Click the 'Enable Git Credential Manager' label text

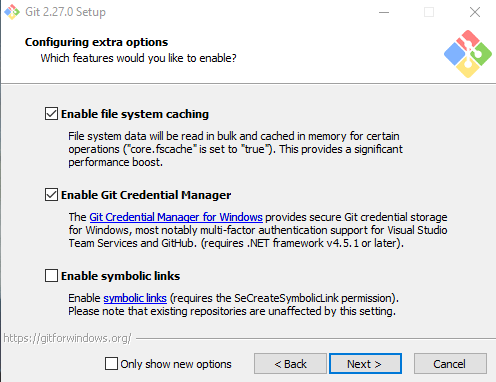click(146, 195)
